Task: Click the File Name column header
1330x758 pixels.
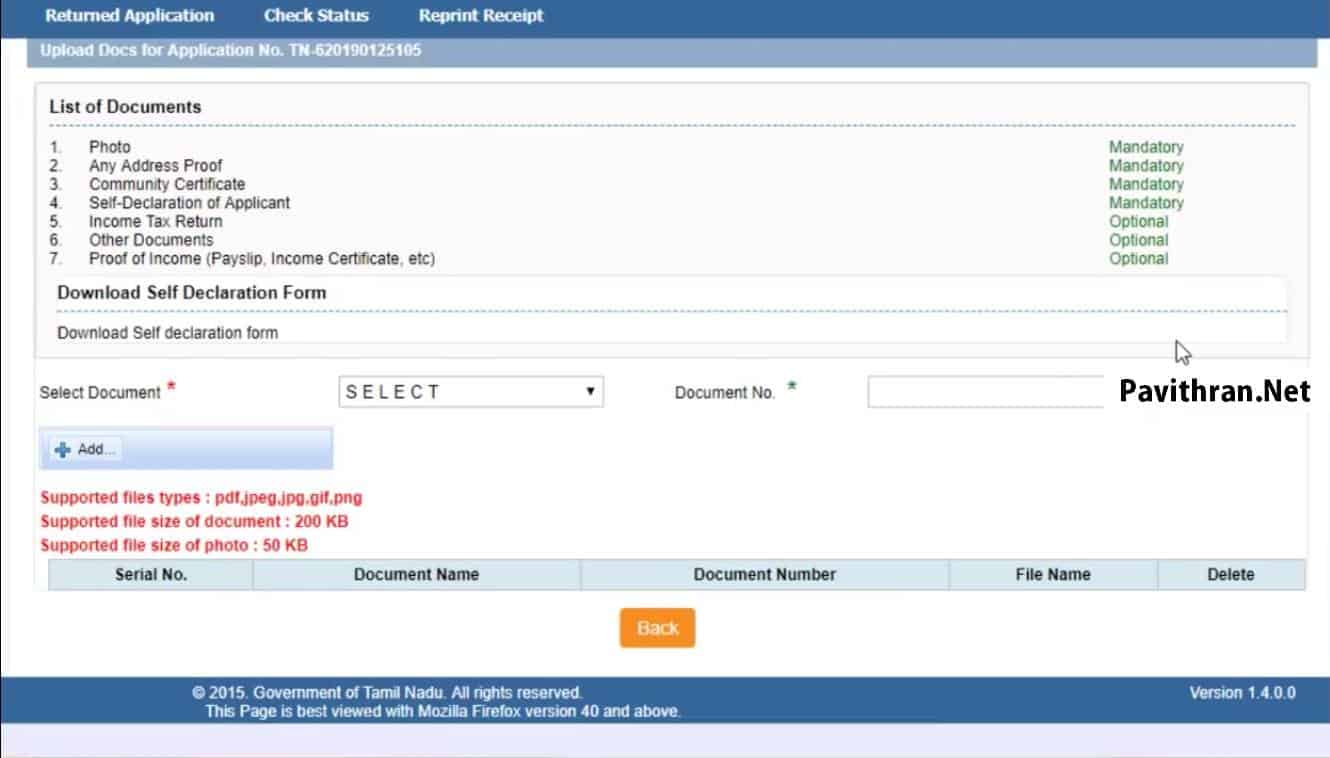Action: (x=1053, y=574)
